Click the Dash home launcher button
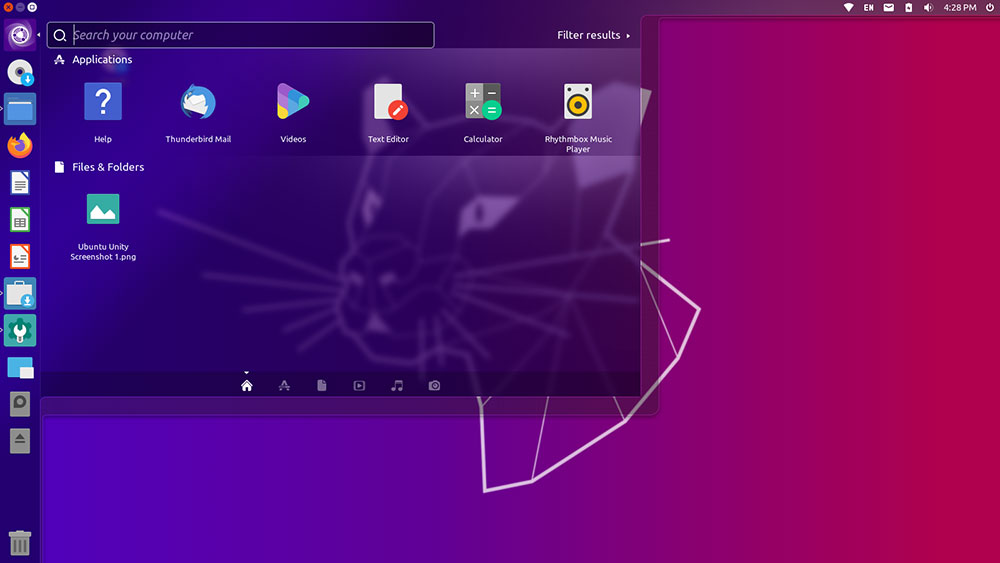The width and height of the screenshot is (1000, 563). click(20, 34)
